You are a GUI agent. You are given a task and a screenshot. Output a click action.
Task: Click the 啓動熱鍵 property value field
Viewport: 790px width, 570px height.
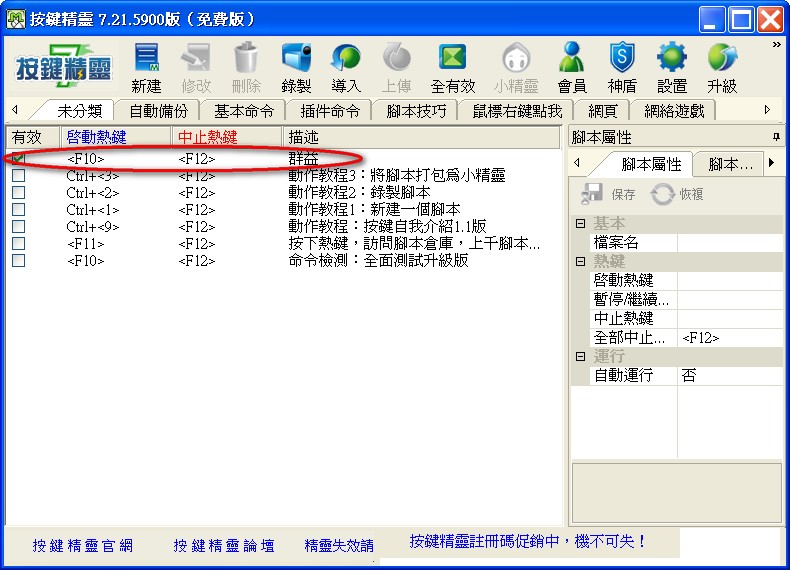(730, 280)
